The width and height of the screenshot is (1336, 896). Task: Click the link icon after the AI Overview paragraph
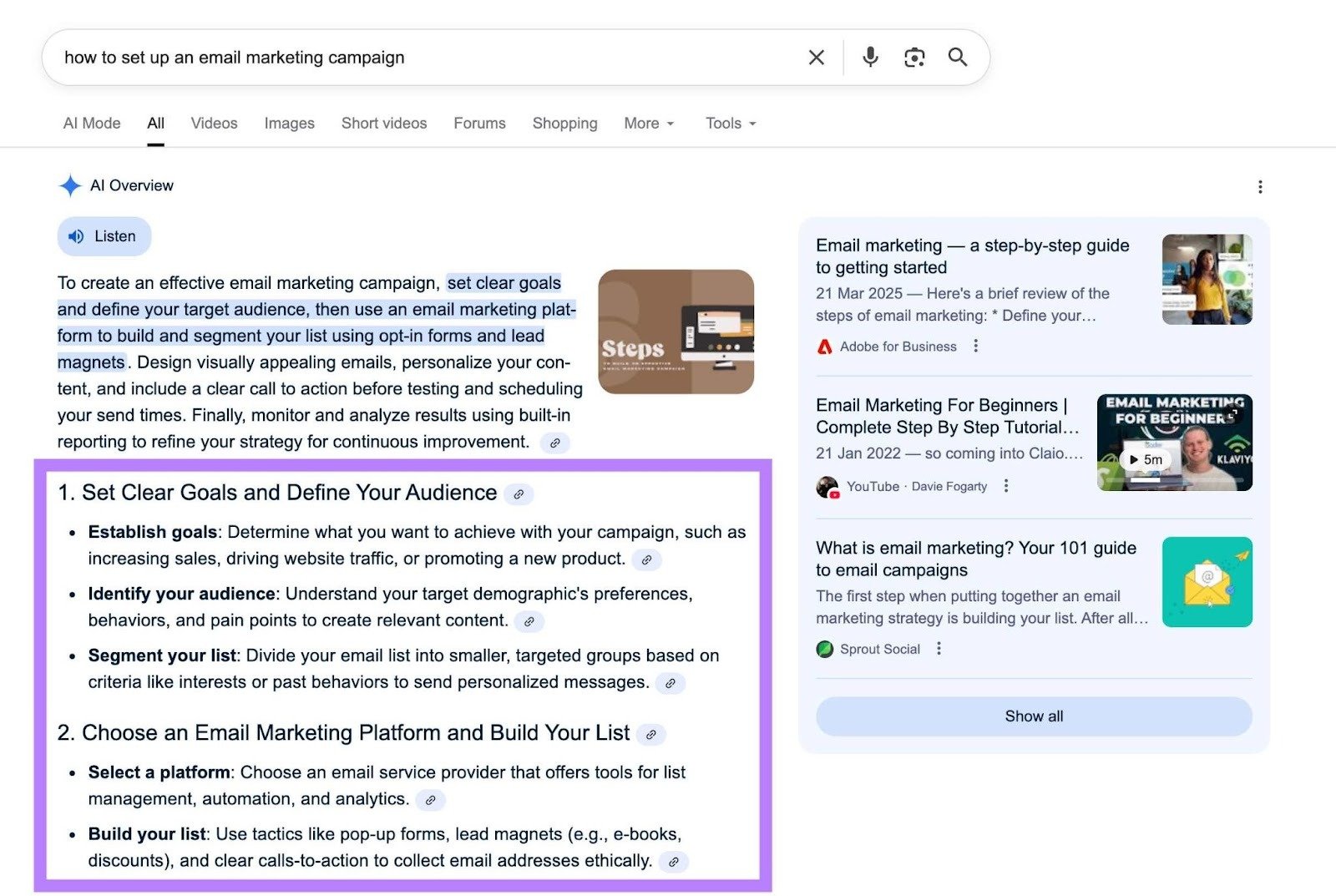pyautogui.click(x=557, y=443)
